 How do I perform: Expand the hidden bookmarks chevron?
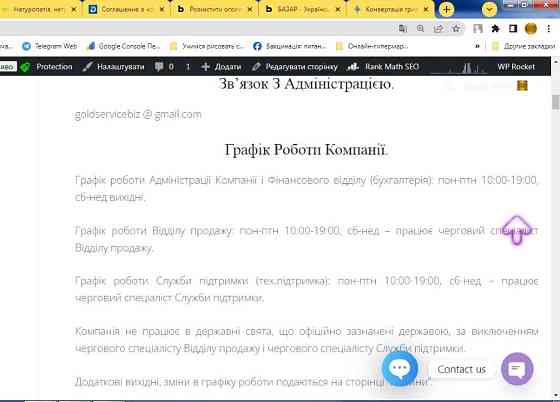tap(477, 46)
